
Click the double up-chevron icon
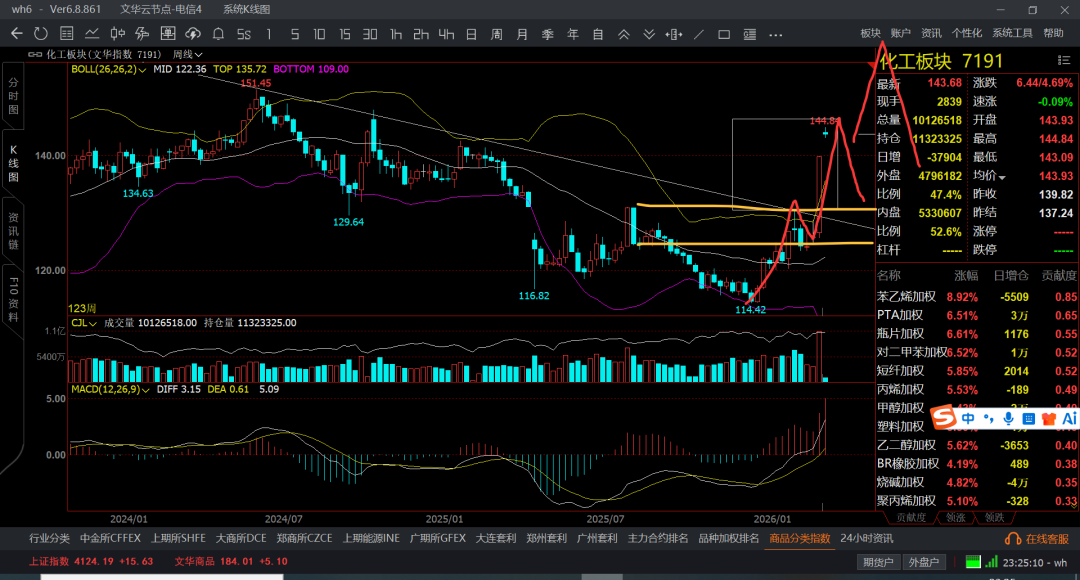[x=623, y=34]
